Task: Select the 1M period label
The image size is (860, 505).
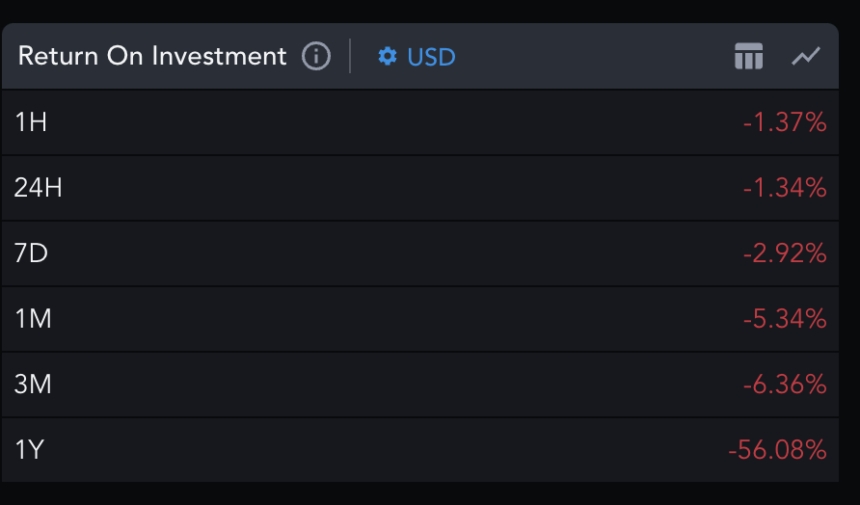Action: click(33, 319)
